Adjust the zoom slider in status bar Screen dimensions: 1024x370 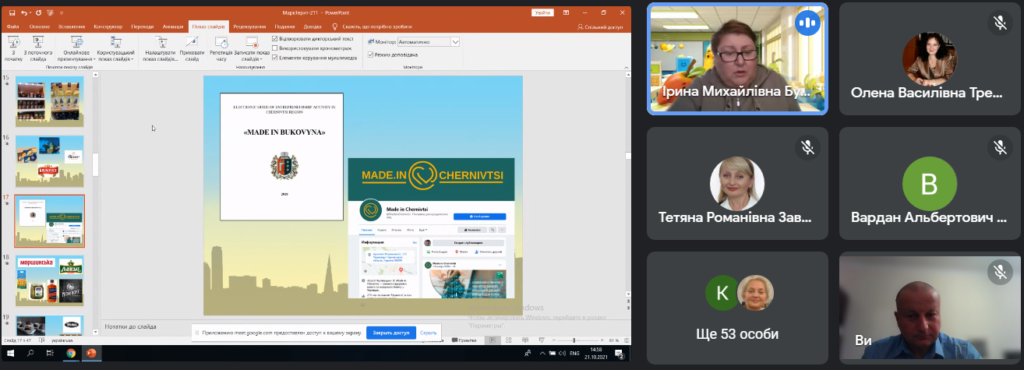tap(575, 340)
